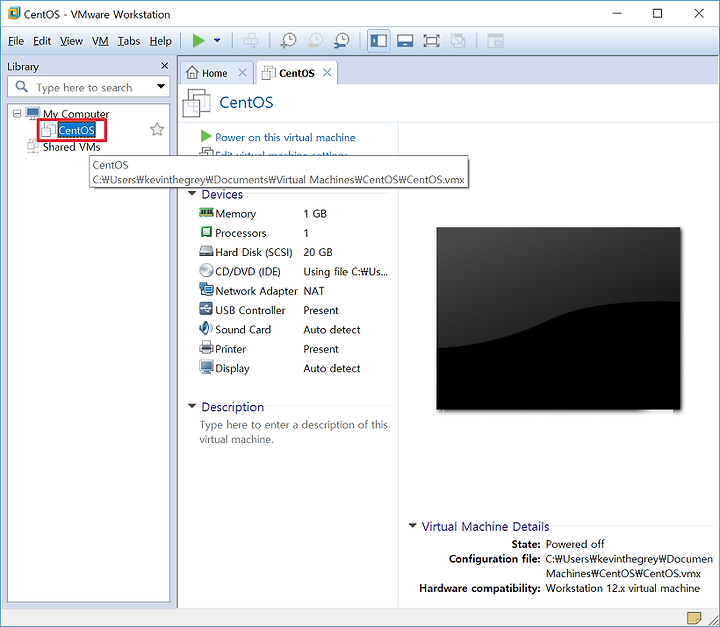720x627 pixels.
Task: Click the Network Adapter icon
Action: click(206, 289)
